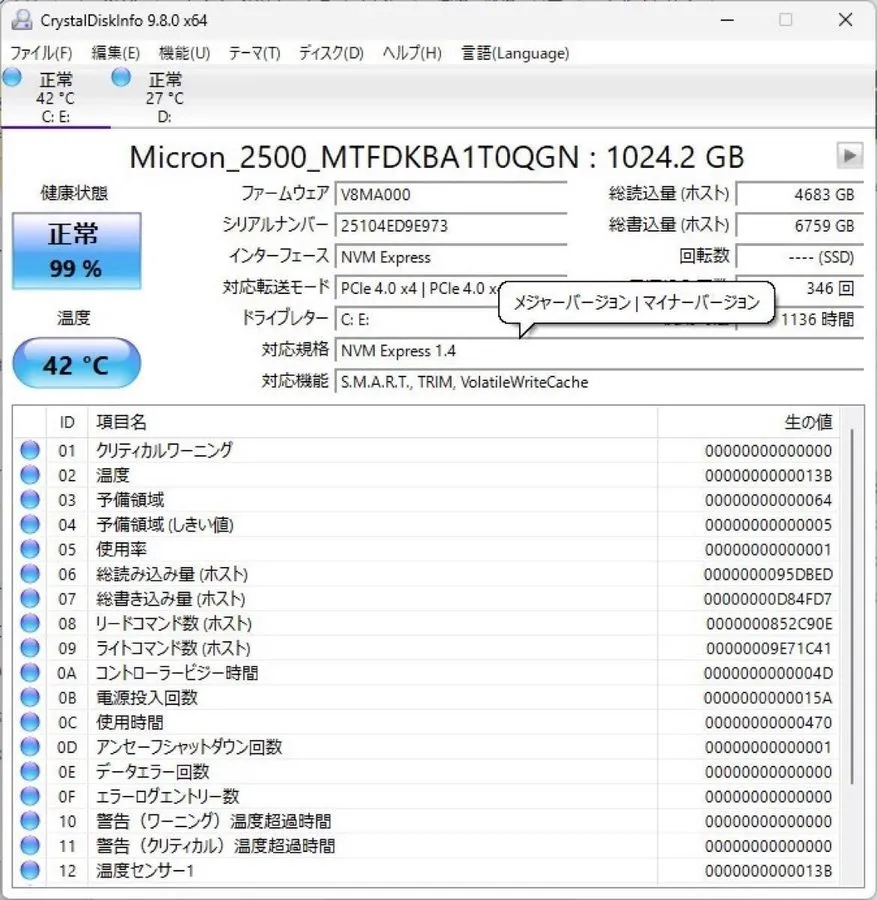Viewport: 877px width, 900px height.
Task: Select the D: disk tab at 27 °C
Action: click(x=165, y=96)
